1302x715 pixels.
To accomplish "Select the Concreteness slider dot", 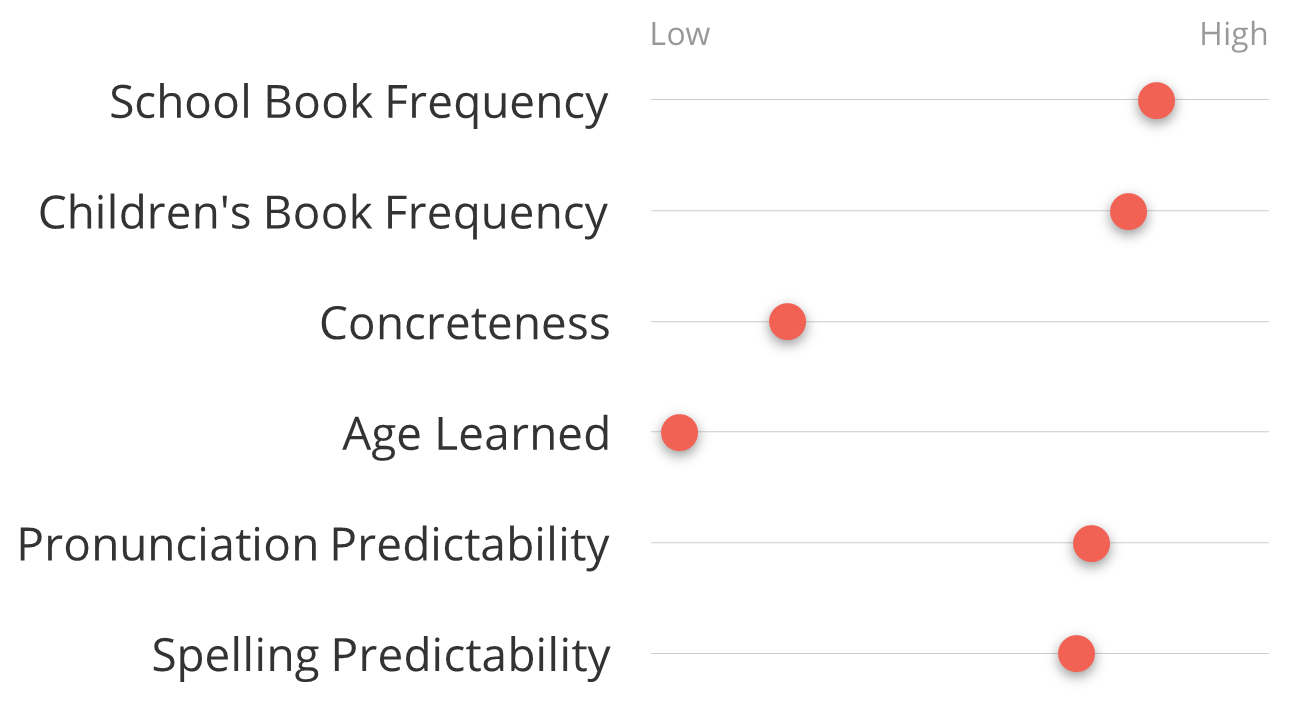I will click(x=787, y=322).
